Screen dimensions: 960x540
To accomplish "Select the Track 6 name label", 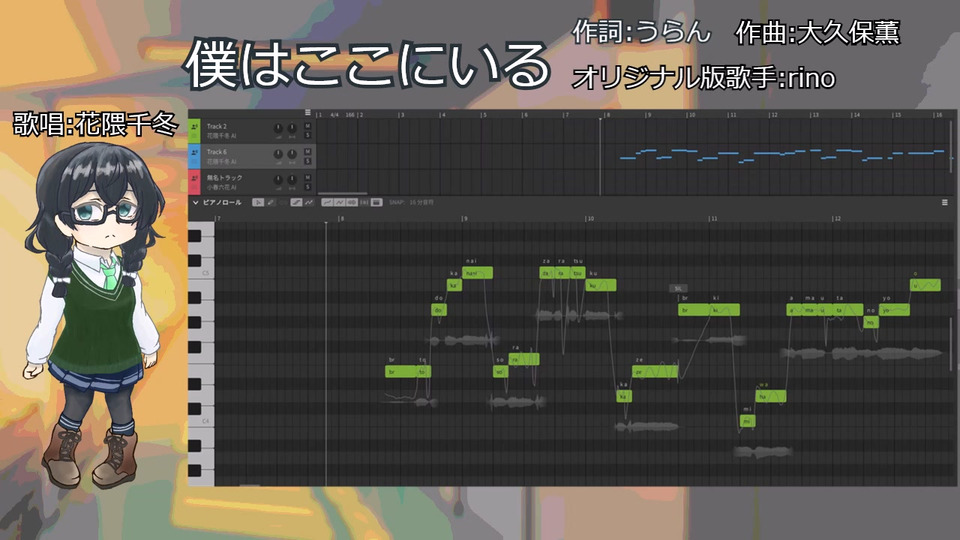I will [217, 152].
